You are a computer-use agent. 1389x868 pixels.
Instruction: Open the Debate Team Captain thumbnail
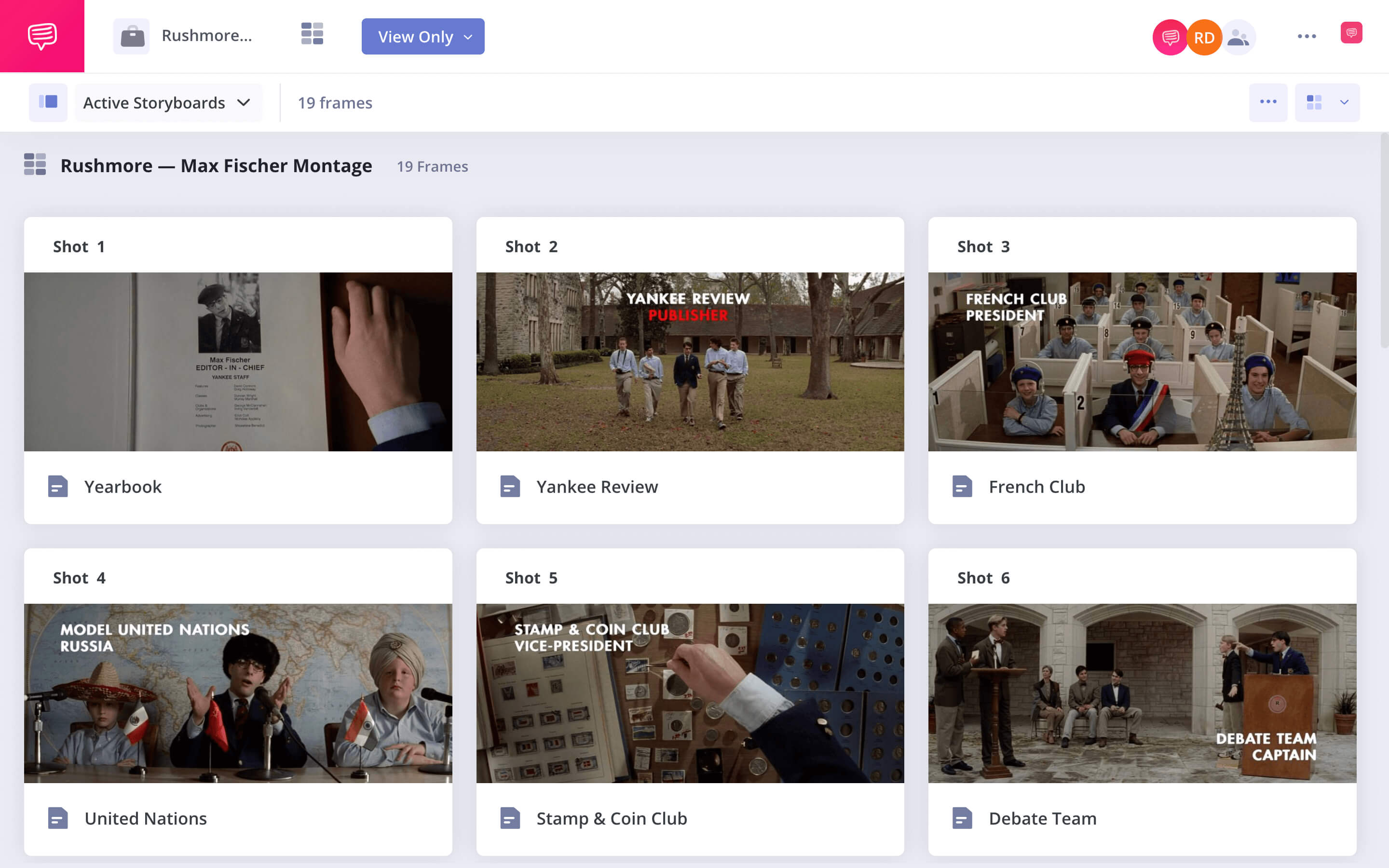click(x=1142, y=693)
